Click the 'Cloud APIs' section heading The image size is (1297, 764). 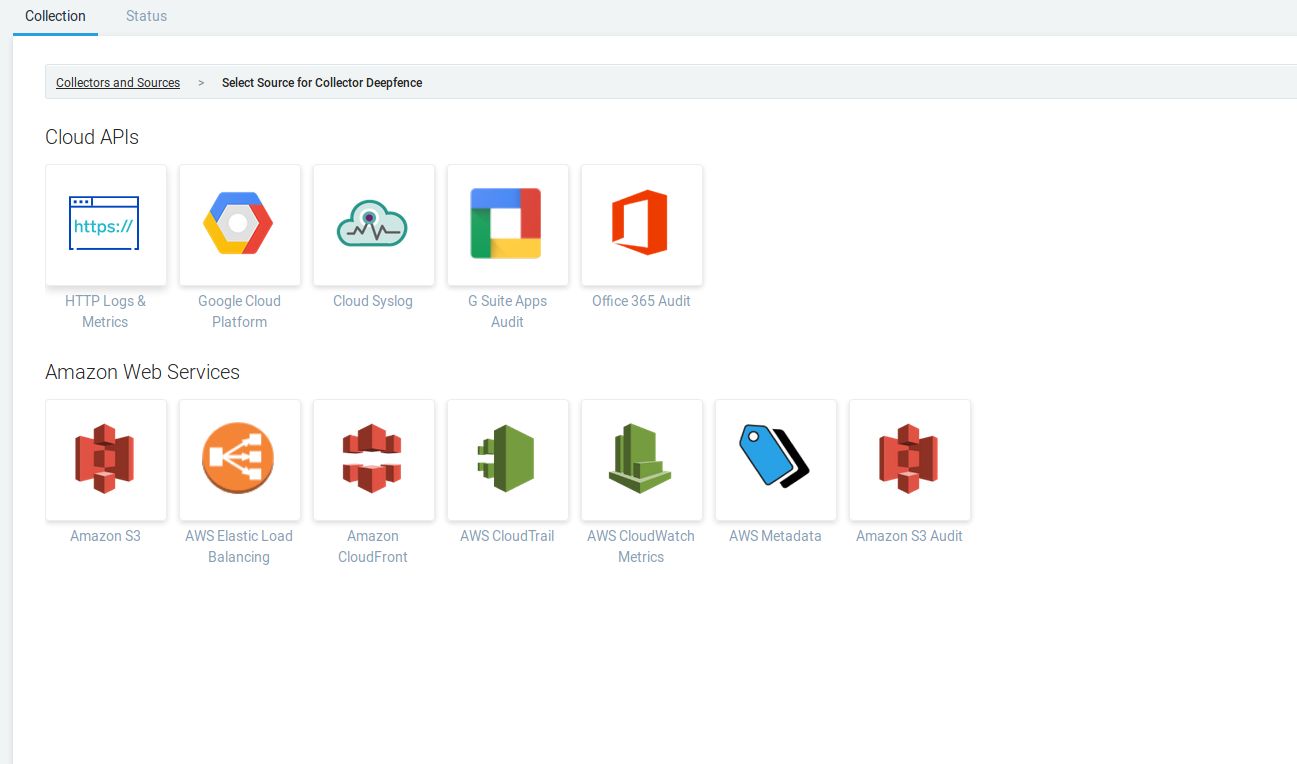(92, 137)
